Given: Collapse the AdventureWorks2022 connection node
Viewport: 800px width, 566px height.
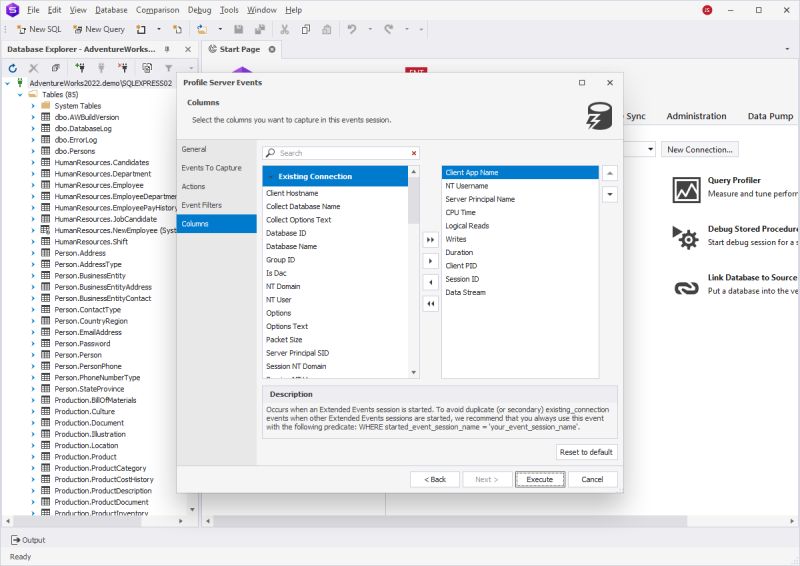Looking at the screenshot, I should click(x=7, y=83).
